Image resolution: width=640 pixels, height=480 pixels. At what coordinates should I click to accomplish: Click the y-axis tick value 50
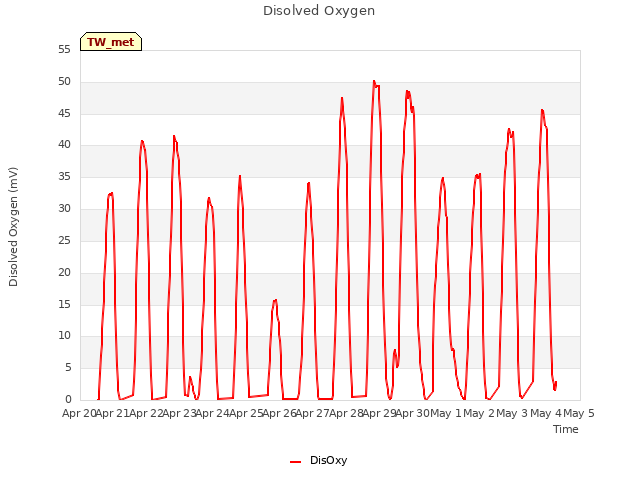point(64,82)
